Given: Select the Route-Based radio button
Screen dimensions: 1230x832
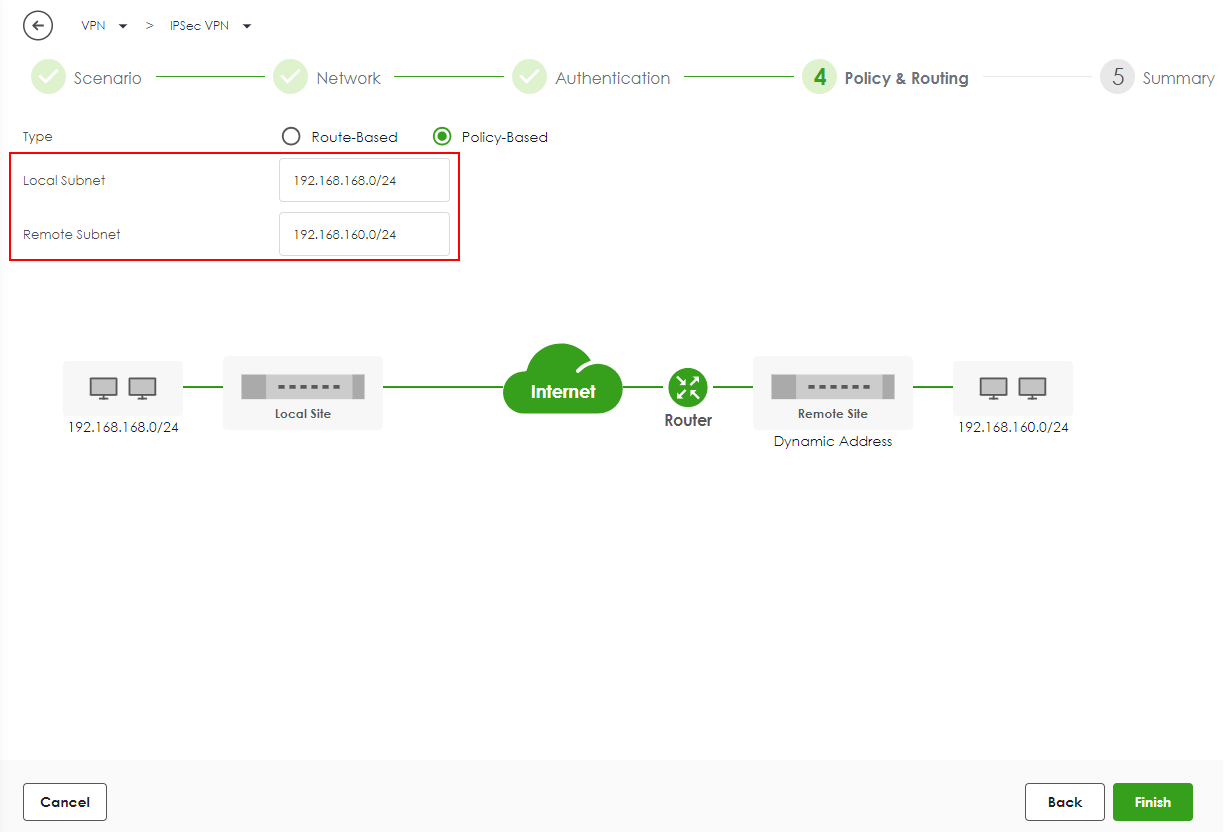Looking at the screenshot, I should pos(291,137).
